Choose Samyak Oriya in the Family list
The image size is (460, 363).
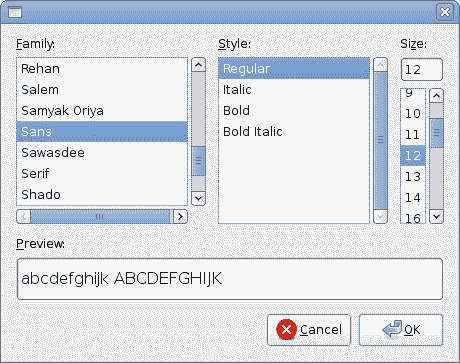point(102,111)
